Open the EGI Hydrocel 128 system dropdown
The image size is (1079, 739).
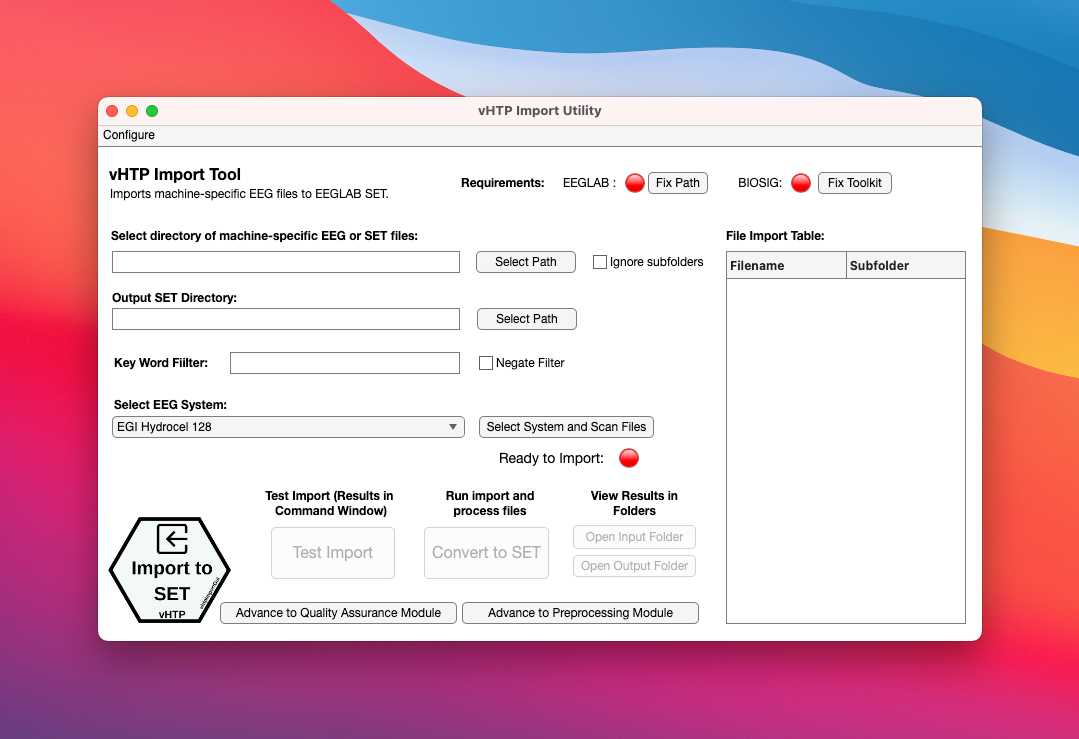pos(288,427)
